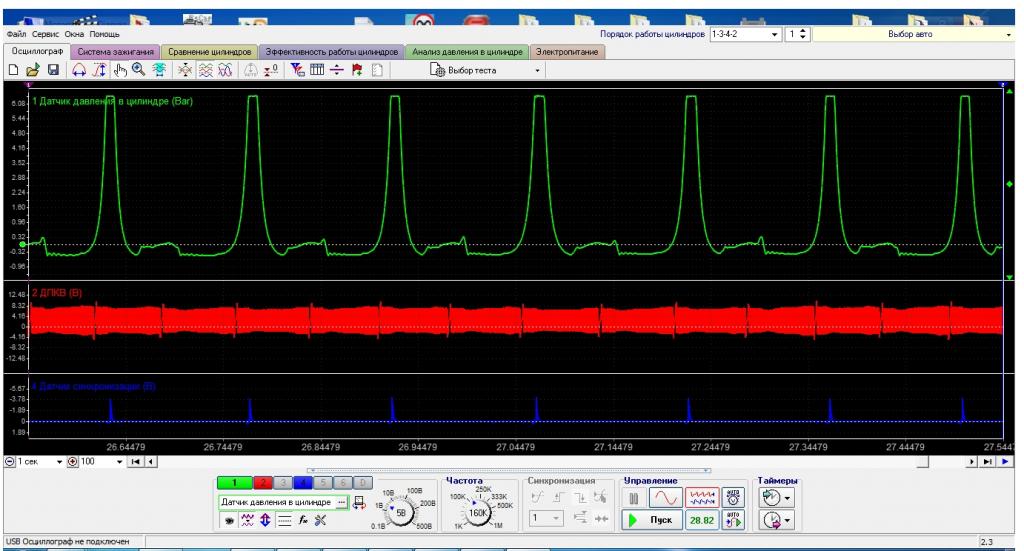Expand the Выбор теста dropdown
The height and width of the screenshot is (551, 1024).
(537, 71)
